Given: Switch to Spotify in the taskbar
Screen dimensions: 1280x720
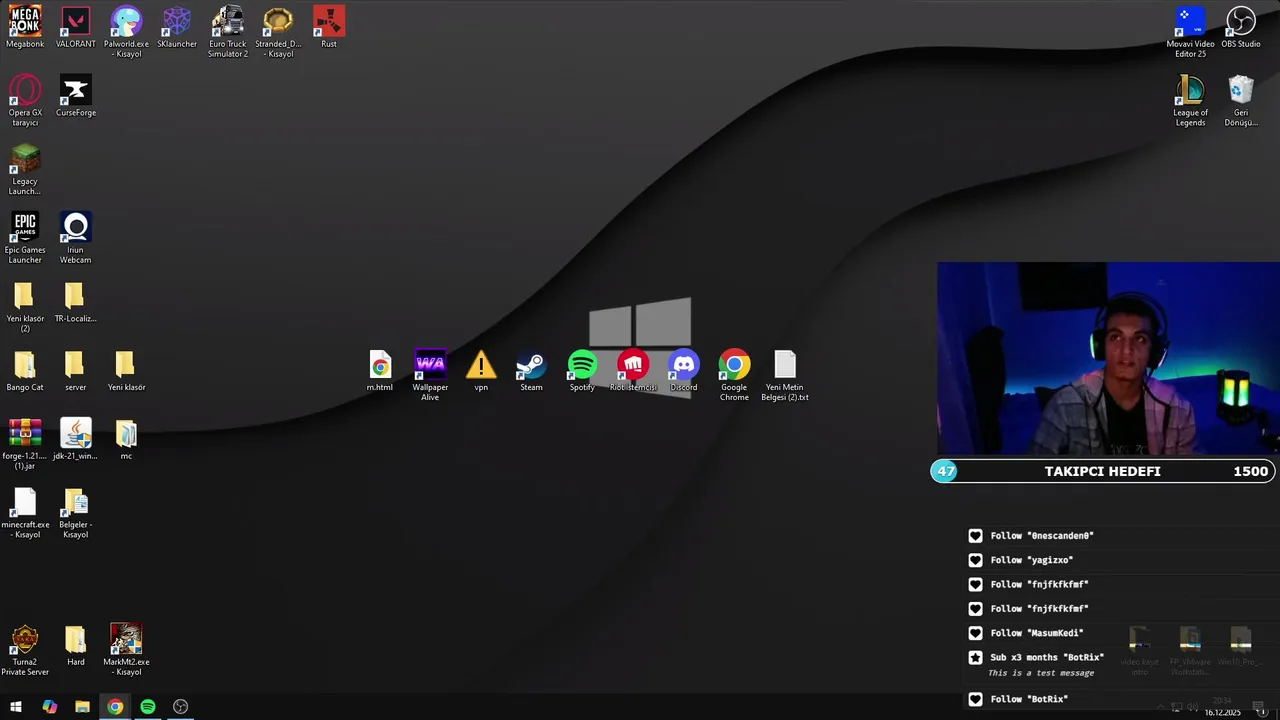Looking at the screenshot, I should pyautogui.click(x=148, y=707).
